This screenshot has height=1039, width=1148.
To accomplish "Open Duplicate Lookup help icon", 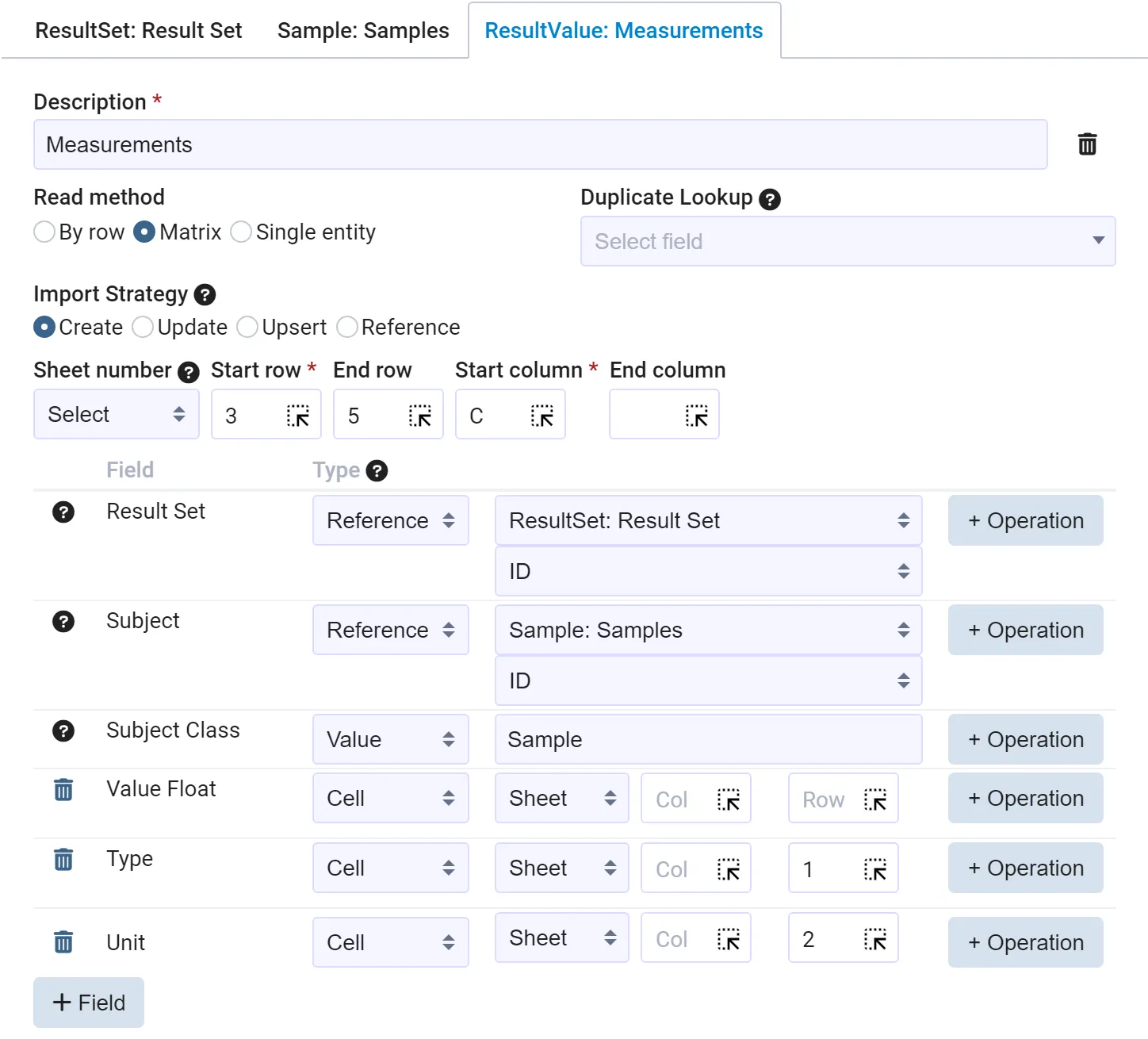I will (769, 199).
